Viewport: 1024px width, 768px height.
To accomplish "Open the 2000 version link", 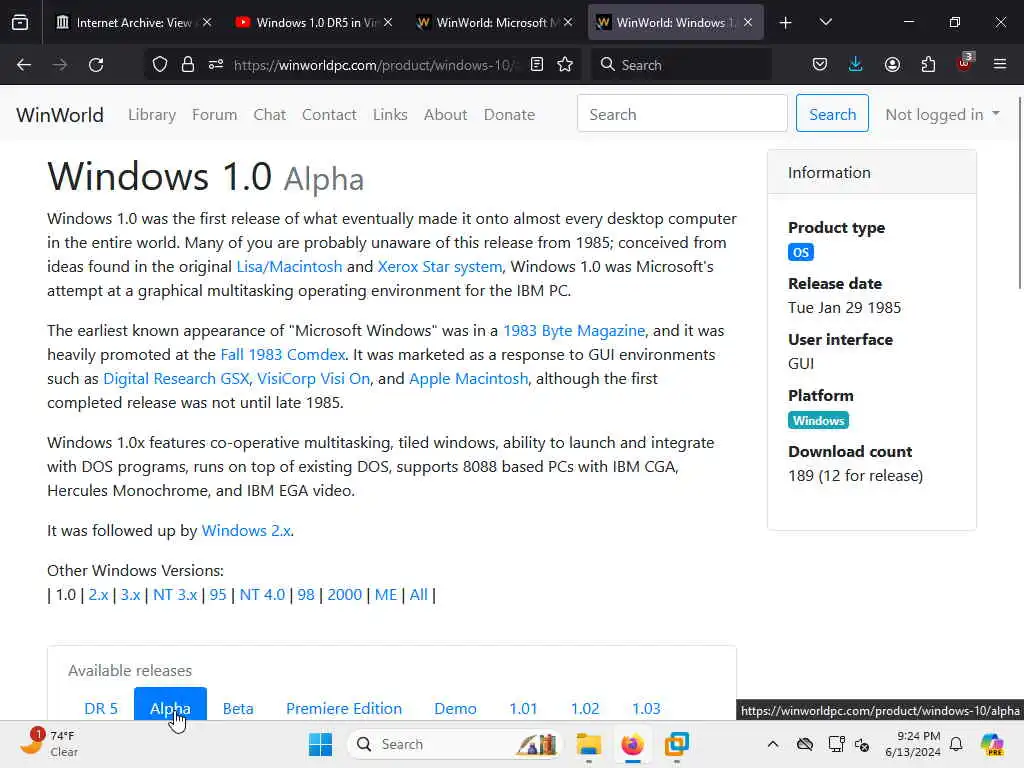I will 344,594.
